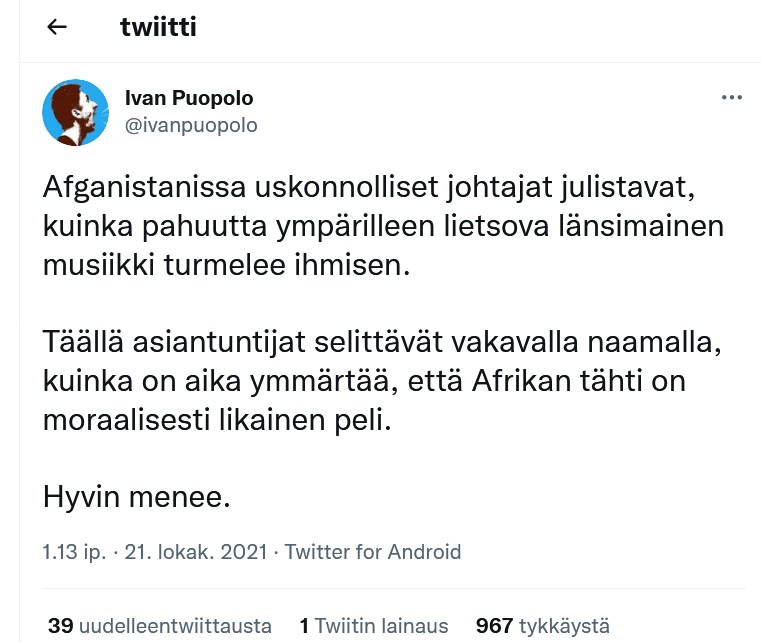Show the 967 tykkäystä list

click(x=542, y=626)
